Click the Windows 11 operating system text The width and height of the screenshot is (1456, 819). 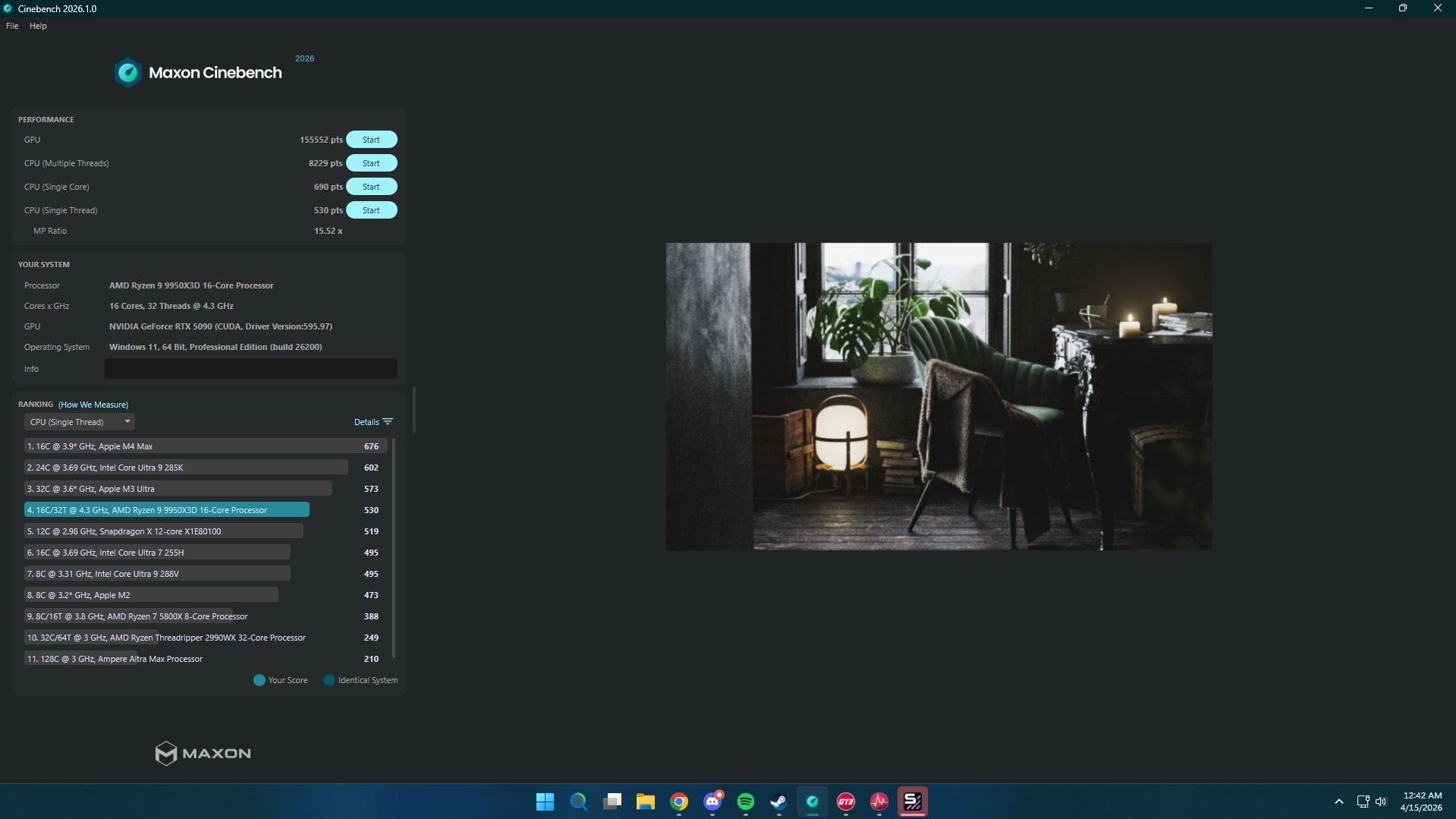[215, 347]
